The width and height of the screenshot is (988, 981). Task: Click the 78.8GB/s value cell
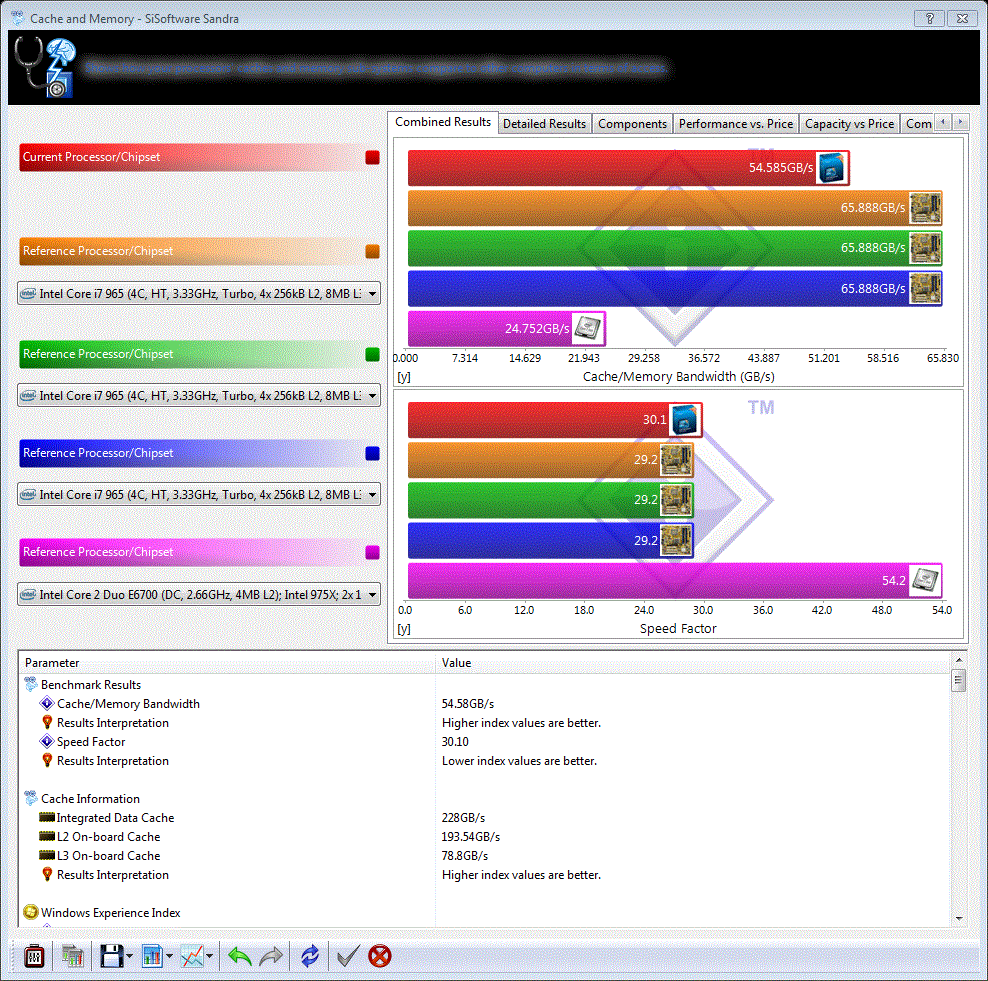point(465,856)
